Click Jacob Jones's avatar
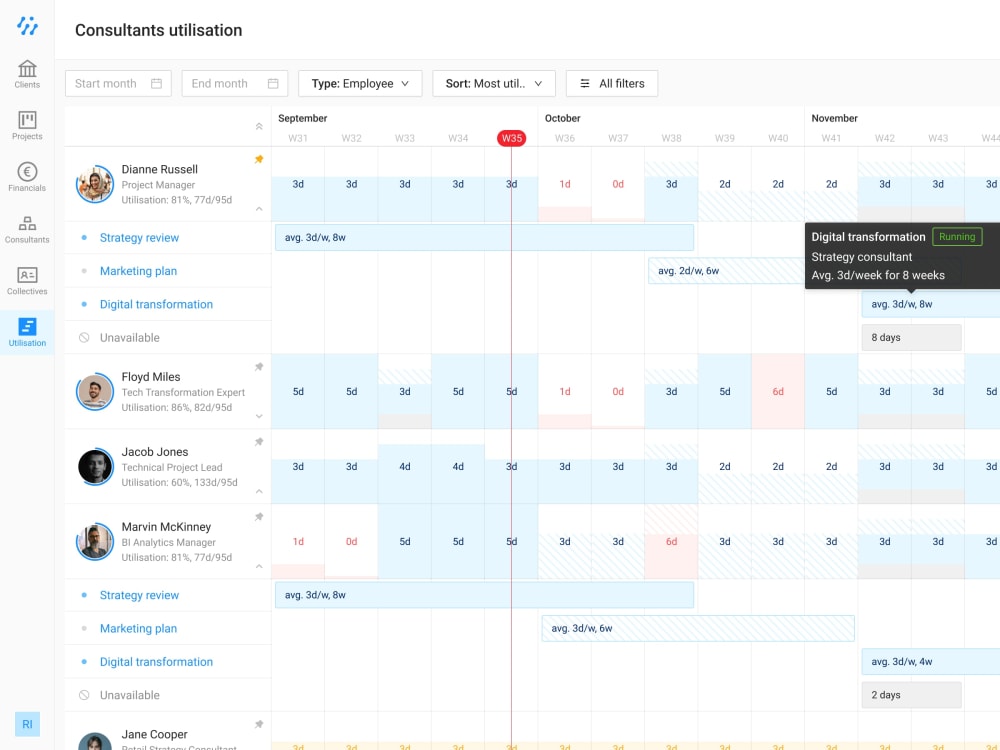 (95, 467)
